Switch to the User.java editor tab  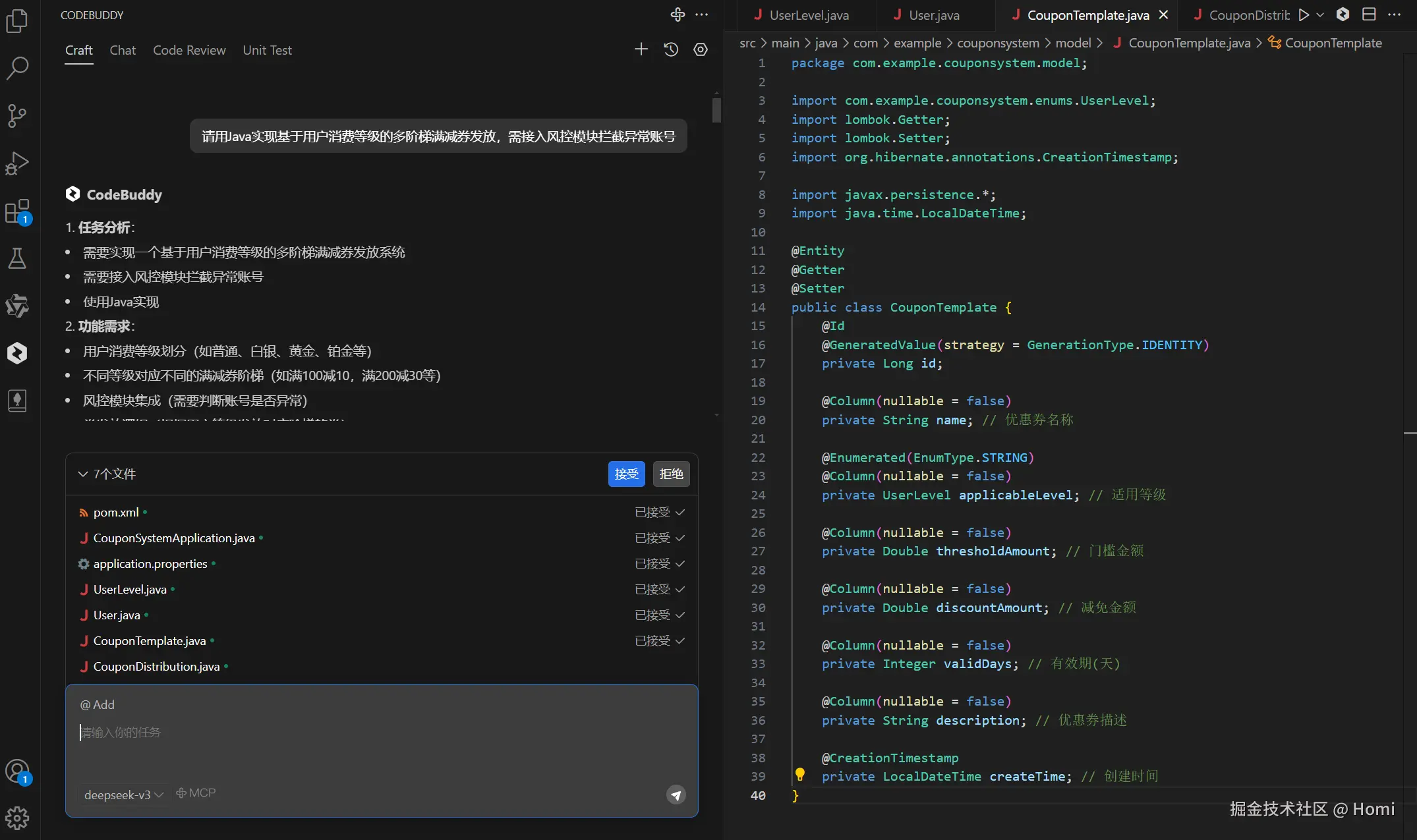[x=934, y=15]
